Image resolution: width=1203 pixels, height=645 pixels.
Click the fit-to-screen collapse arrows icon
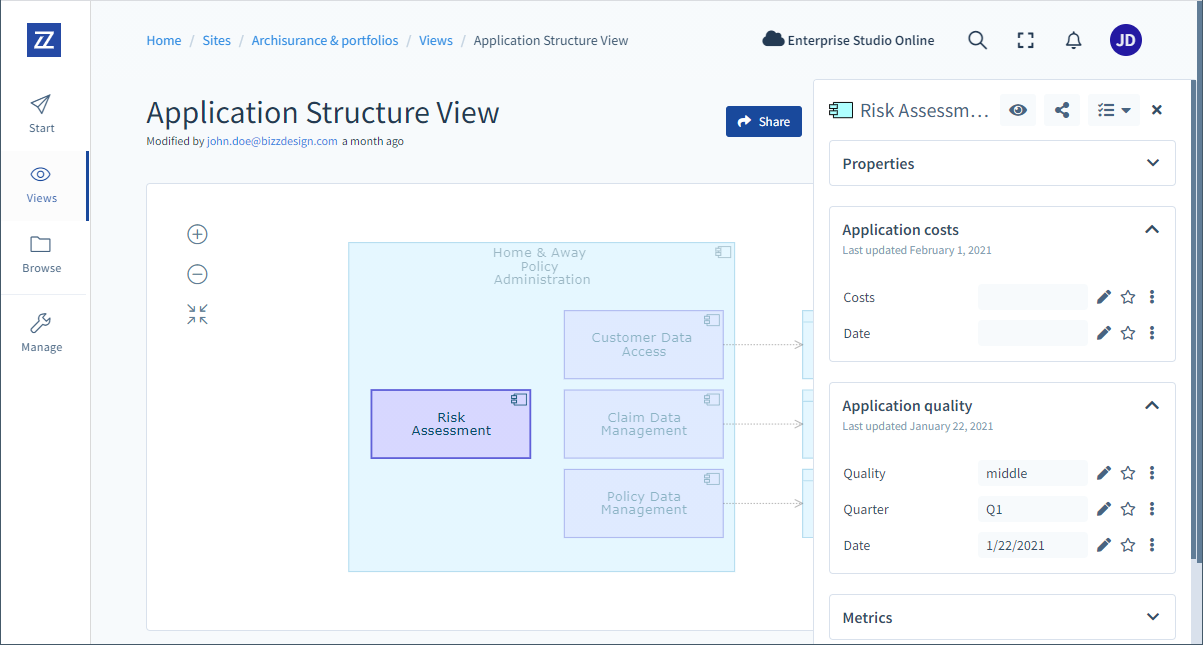click(x=197, y=315)
